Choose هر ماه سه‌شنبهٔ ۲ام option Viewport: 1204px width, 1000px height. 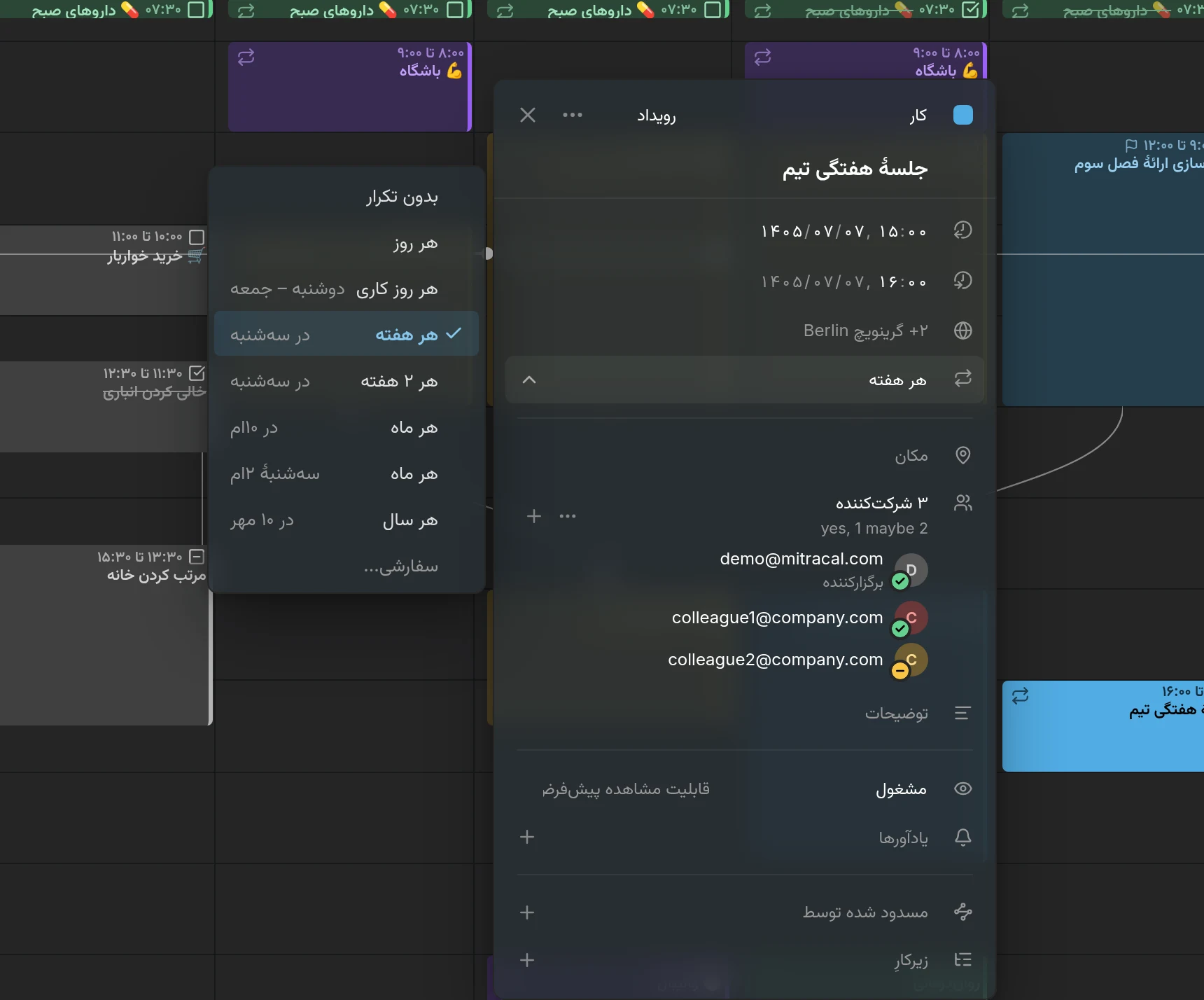tap(346, 473)
